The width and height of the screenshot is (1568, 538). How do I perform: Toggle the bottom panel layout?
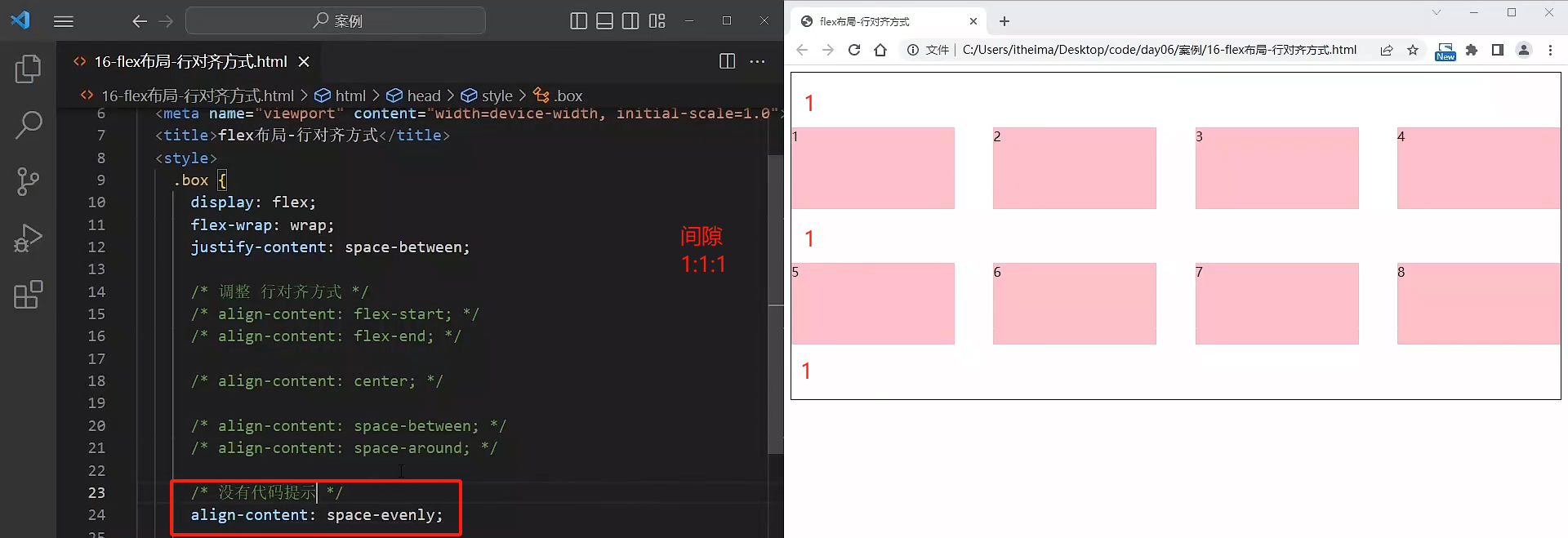click(x=604, y=21)
